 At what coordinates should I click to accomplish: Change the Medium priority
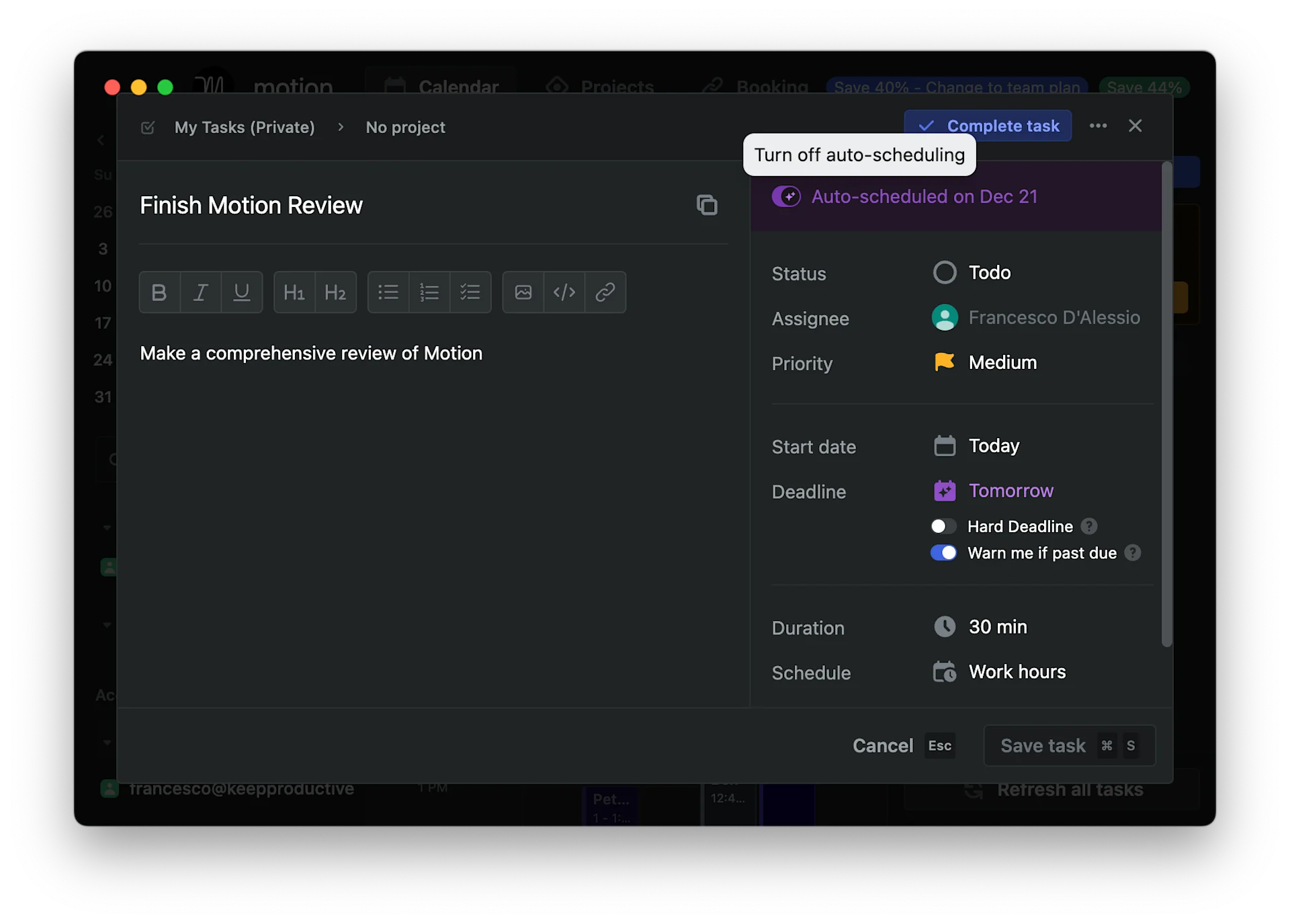986,362
